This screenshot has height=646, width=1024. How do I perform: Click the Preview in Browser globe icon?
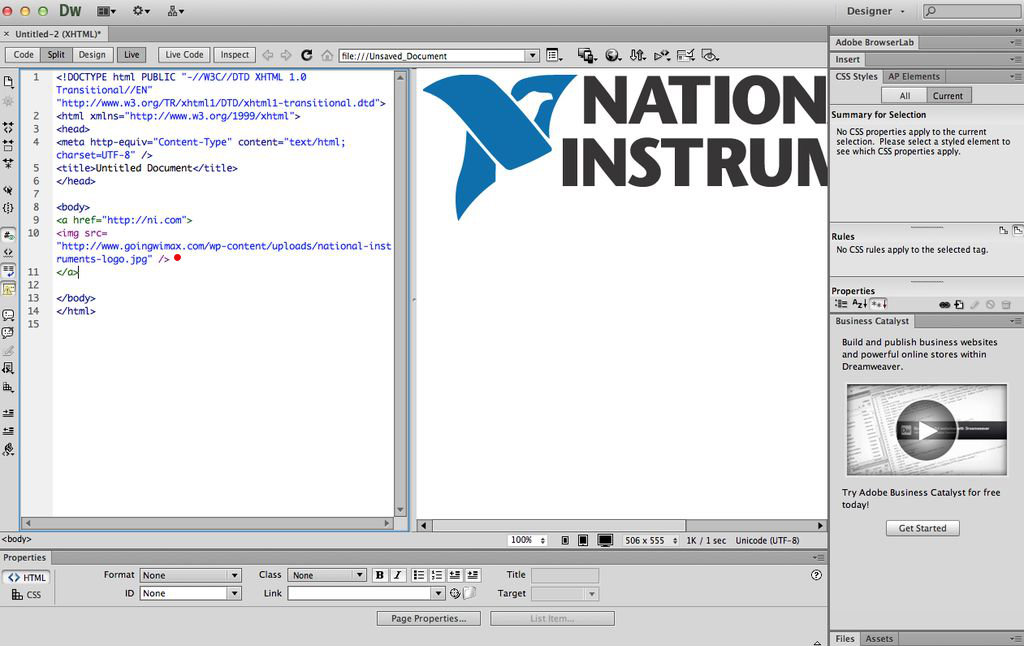point(613,56)
